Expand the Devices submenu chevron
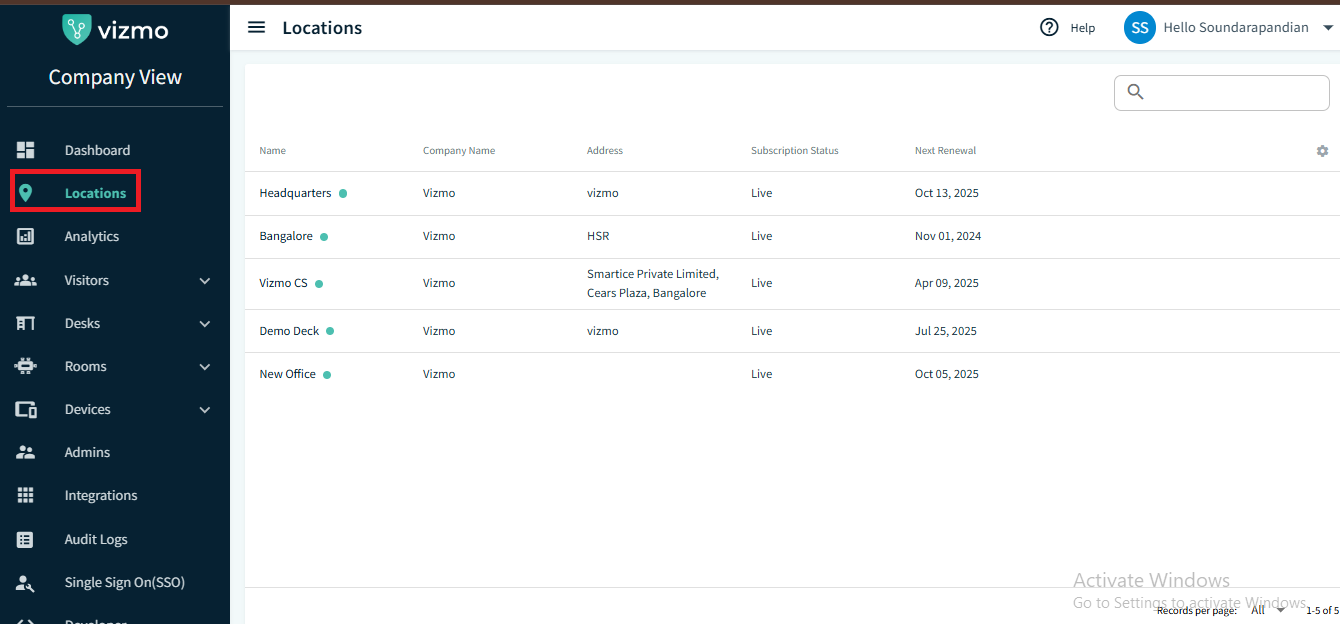1340x624 pixels. coord(205,410)
